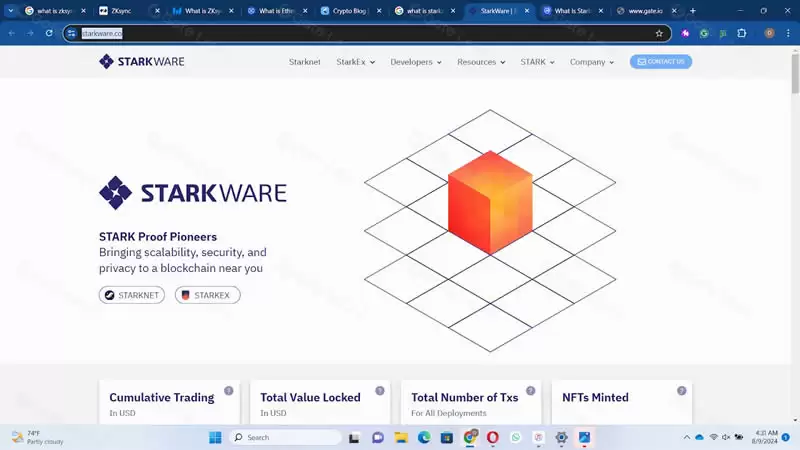
Task: Open WhatsApp from the taskbar
Action: click(516, 438)
